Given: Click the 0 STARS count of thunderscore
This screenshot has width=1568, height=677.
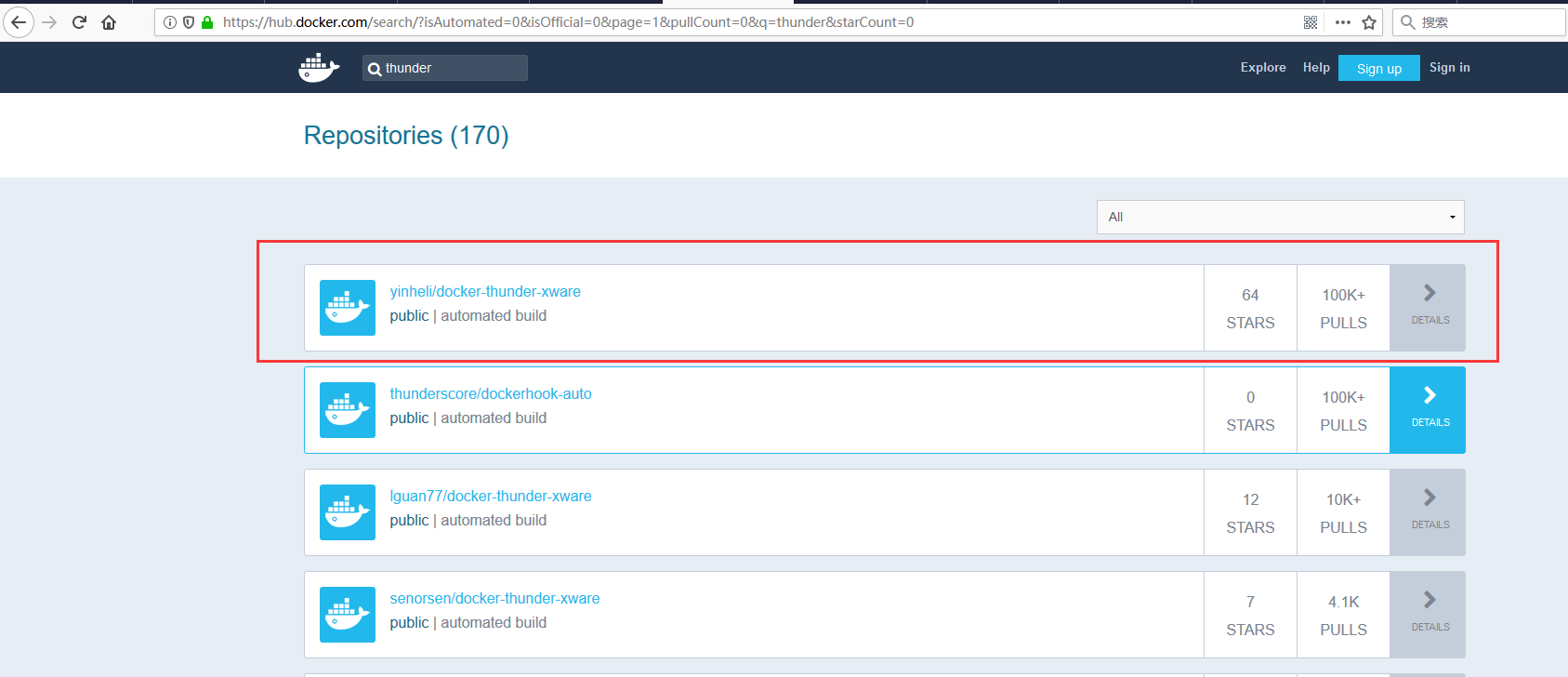Looking at the screenshot, I should click(x=1250, y=410).
